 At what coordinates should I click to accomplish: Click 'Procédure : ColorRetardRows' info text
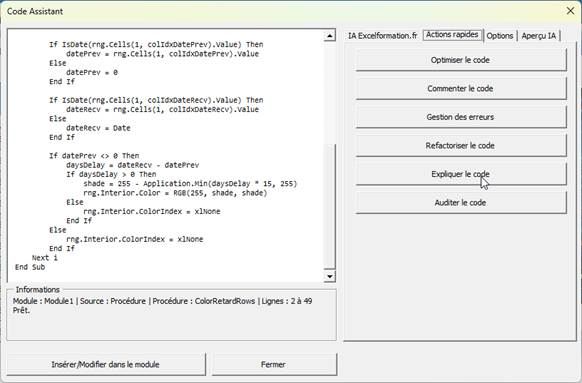click(x=204, y=301)
